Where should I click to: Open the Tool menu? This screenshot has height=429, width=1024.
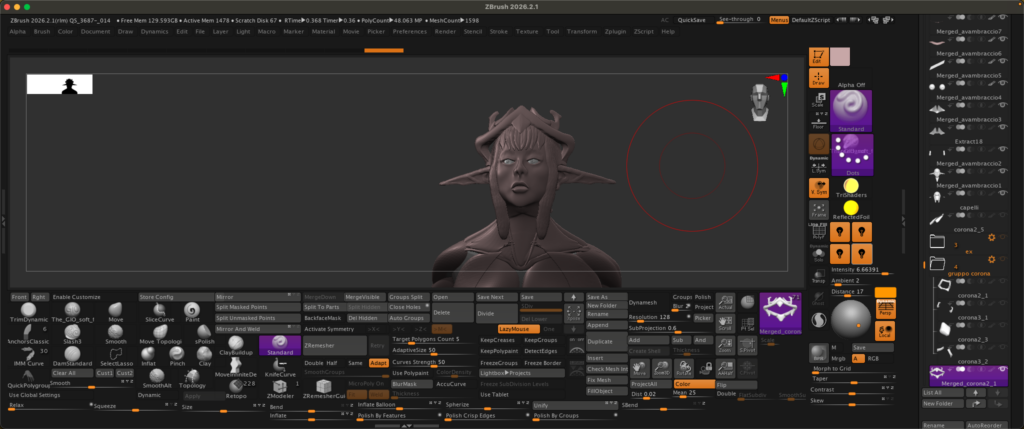(552, 31)
